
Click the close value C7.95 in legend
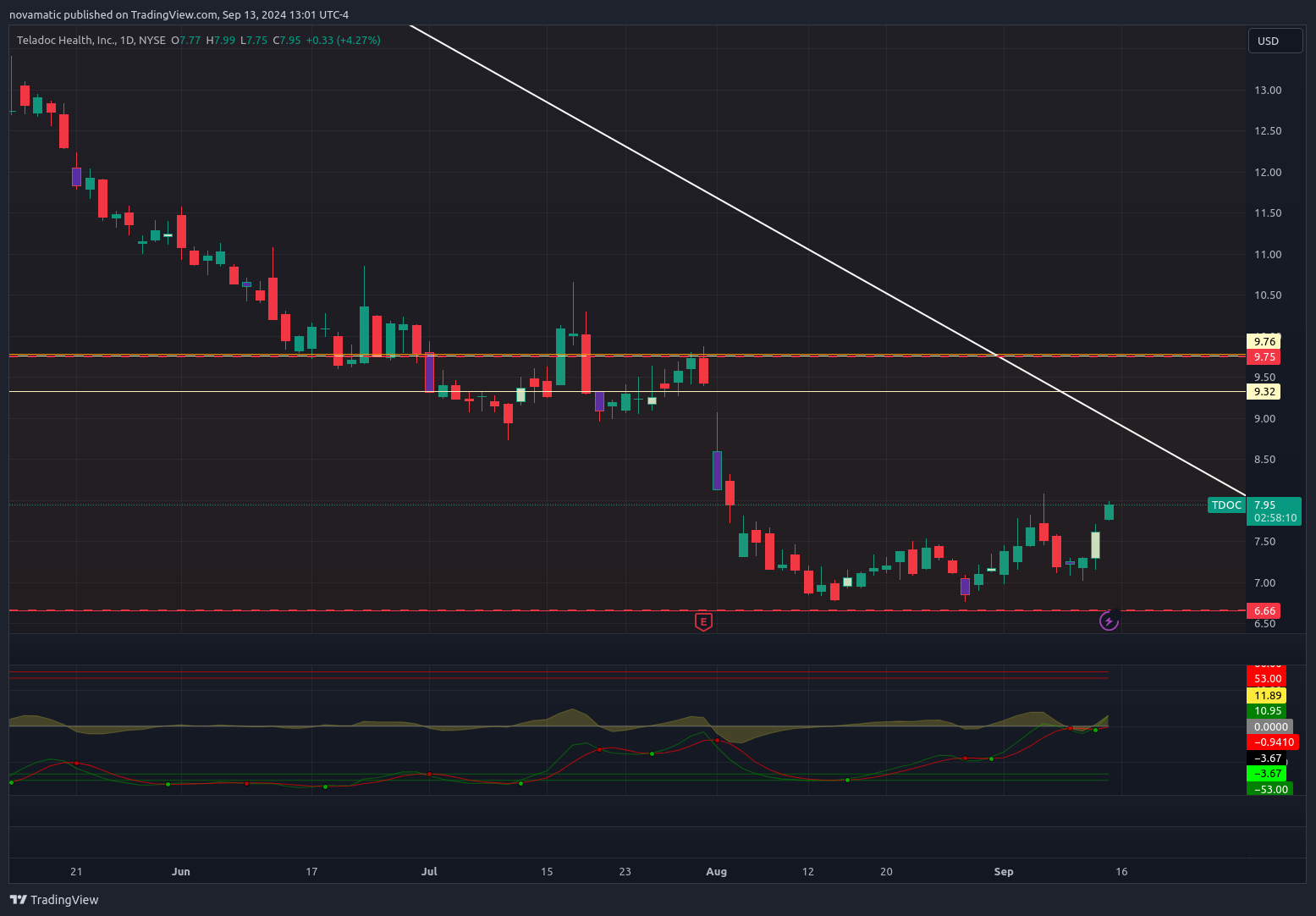point(286,40)
